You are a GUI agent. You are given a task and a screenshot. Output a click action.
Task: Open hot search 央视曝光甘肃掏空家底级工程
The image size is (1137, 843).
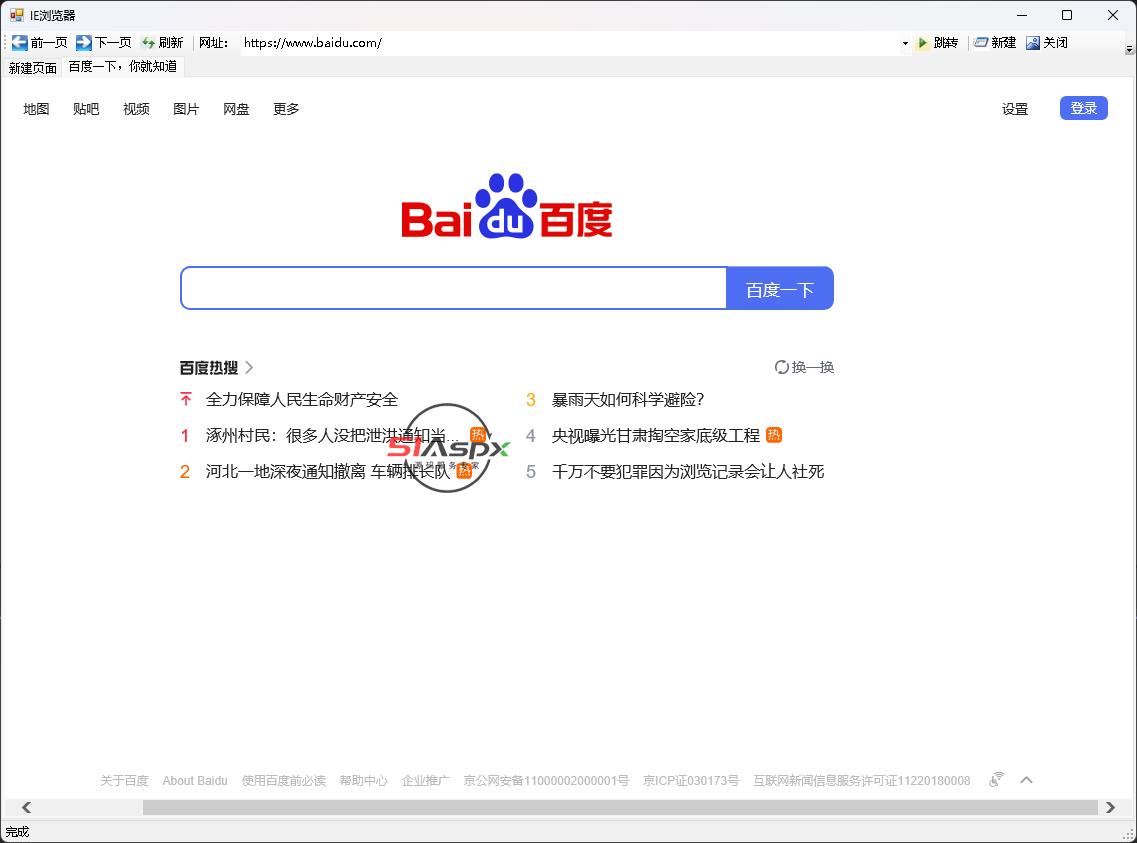(x=656, y=436)
